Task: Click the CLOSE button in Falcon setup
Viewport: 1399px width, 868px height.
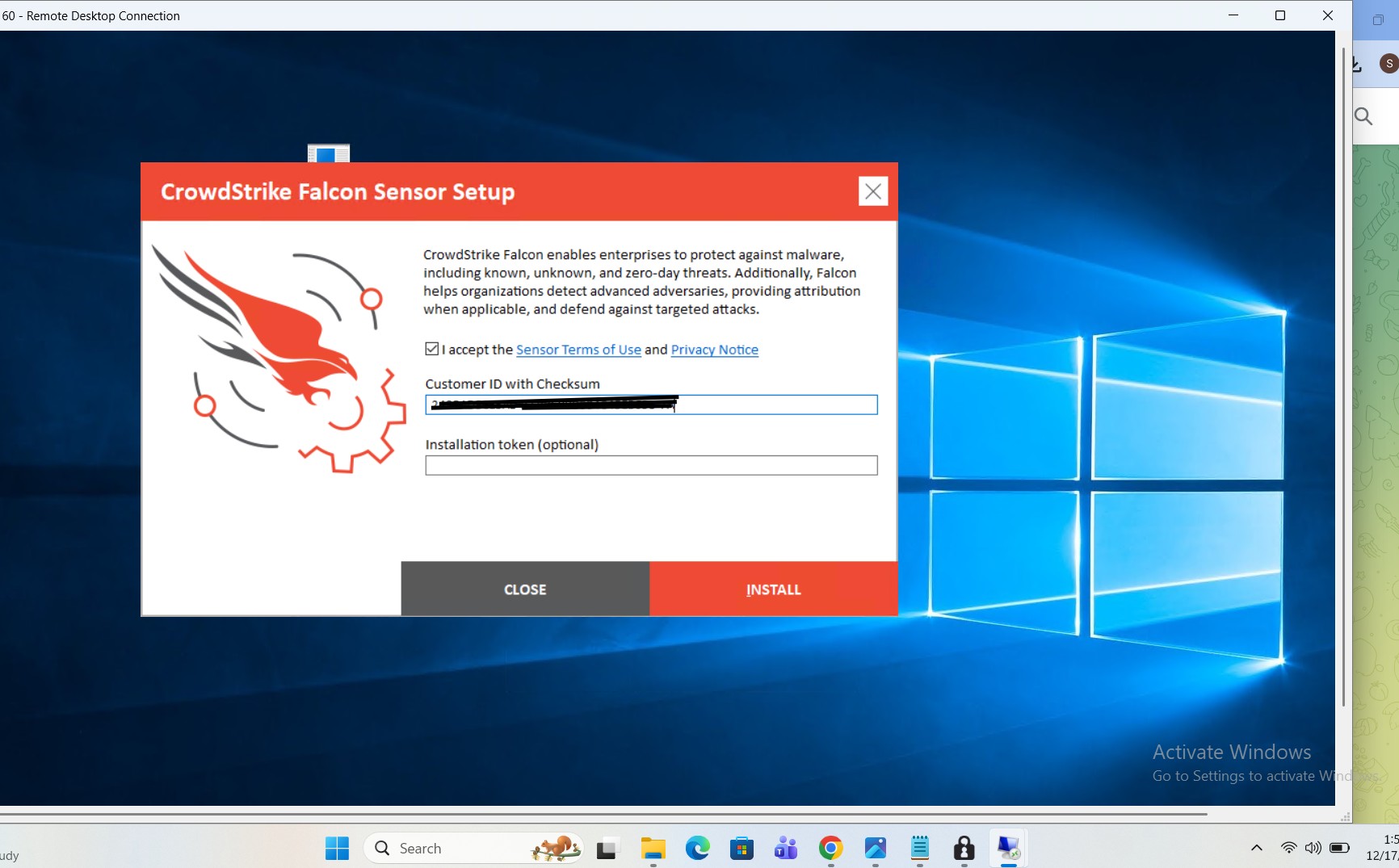Action: click(x=525, y=589)
